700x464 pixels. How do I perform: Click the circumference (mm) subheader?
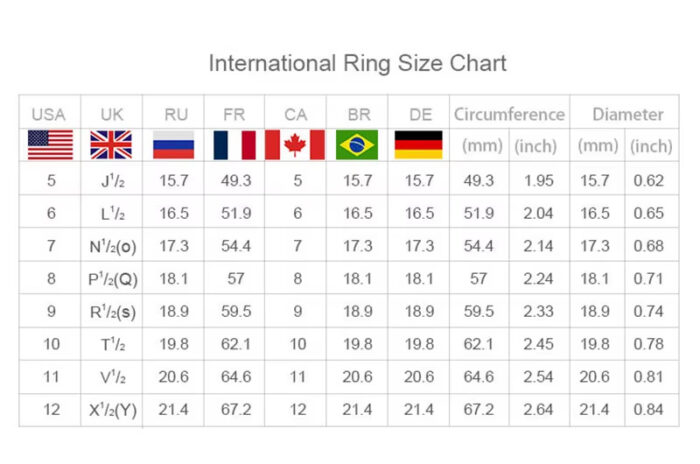(482, 146)
